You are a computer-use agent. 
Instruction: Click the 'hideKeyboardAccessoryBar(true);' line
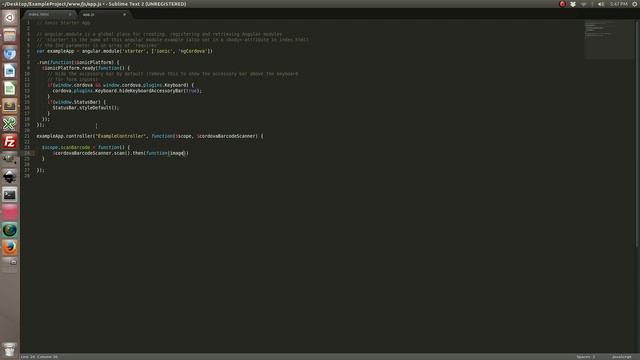[x=127, y=91]
